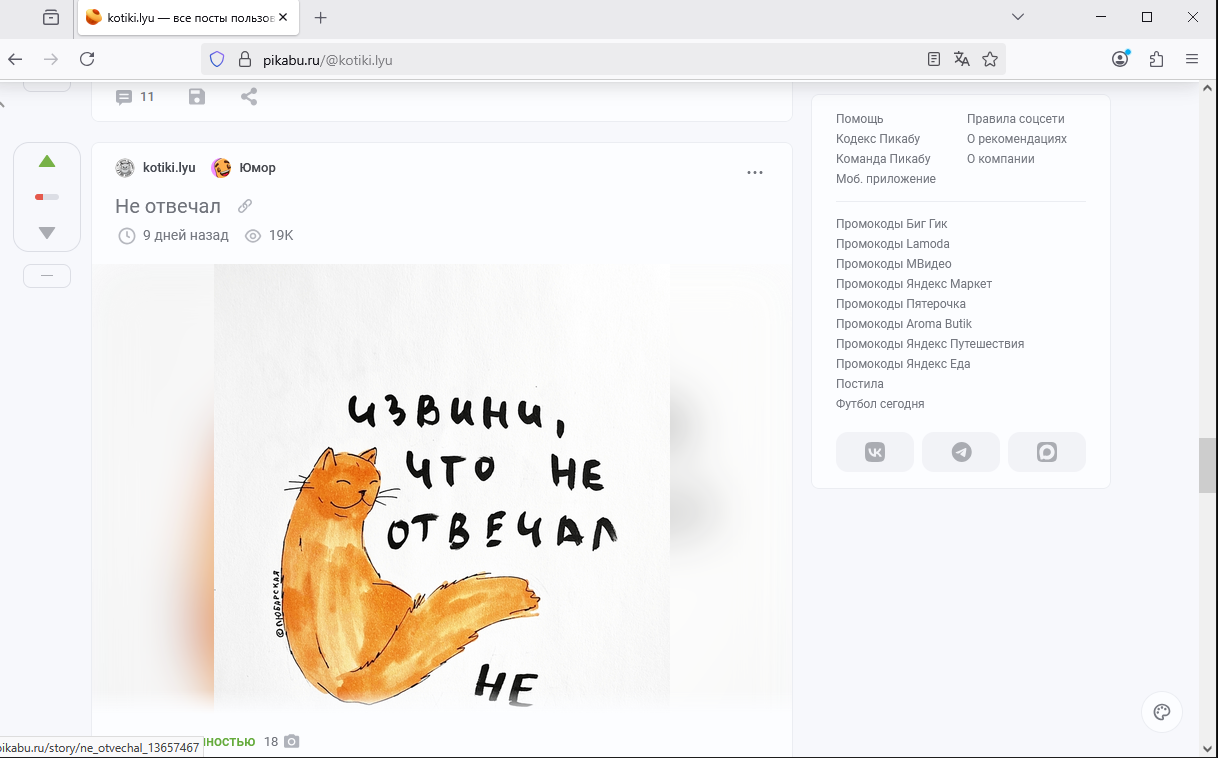Screen dimensions: 1218x758
Task: Translate this page
Action: 962,59
